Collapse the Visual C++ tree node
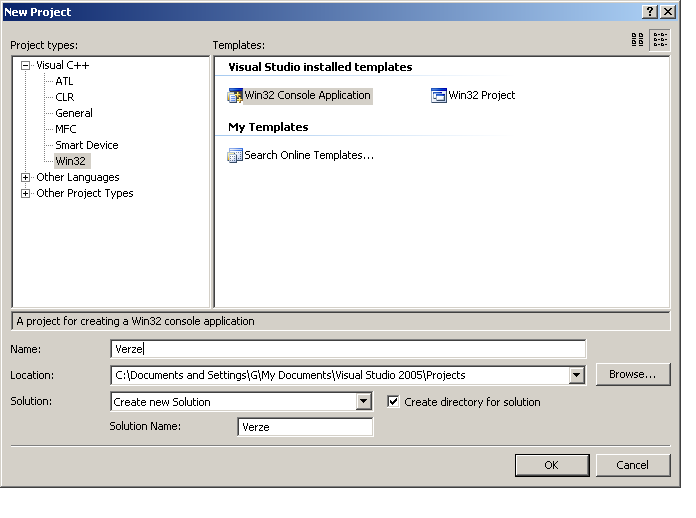Screen dimensions: 696x518 click(25, 66)
